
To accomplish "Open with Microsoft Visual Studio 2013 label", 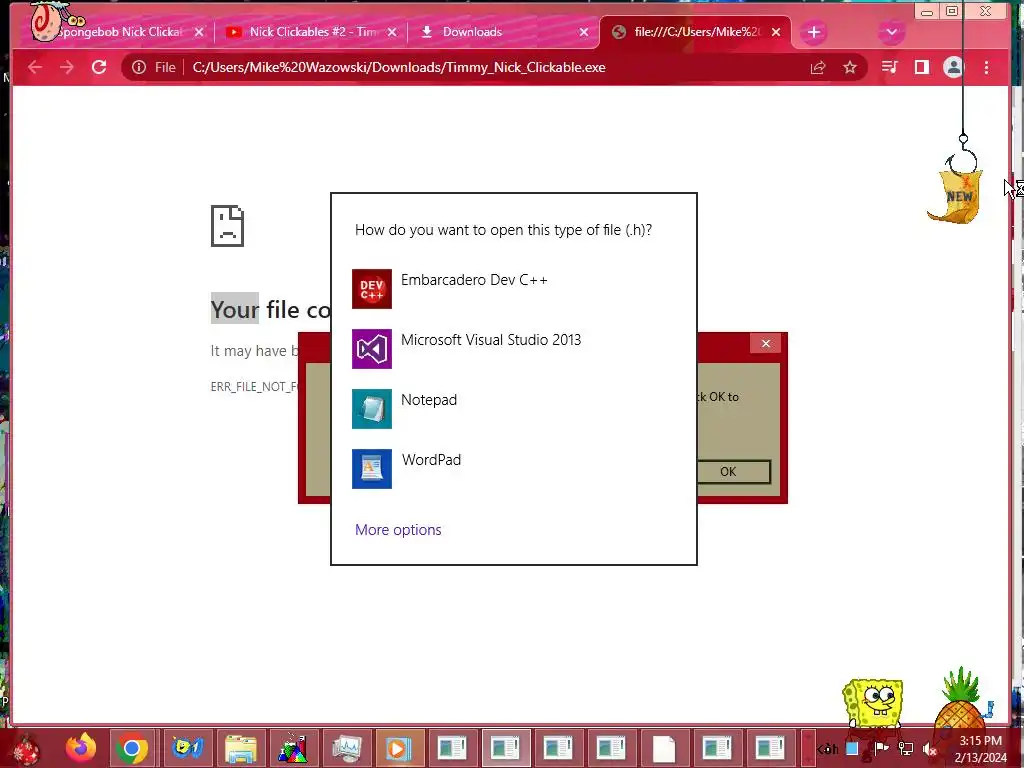I will pos(491,340).
